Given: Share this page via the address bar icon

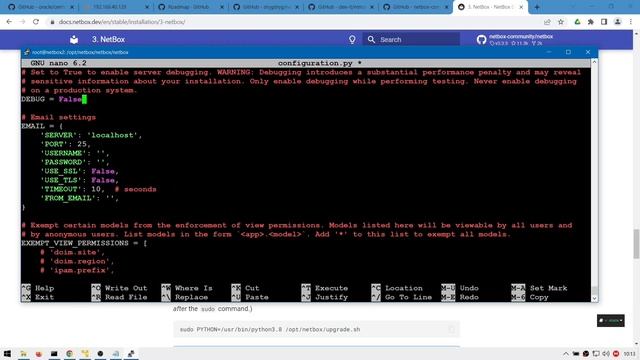Looking at the screenshot, I should 547,22.
